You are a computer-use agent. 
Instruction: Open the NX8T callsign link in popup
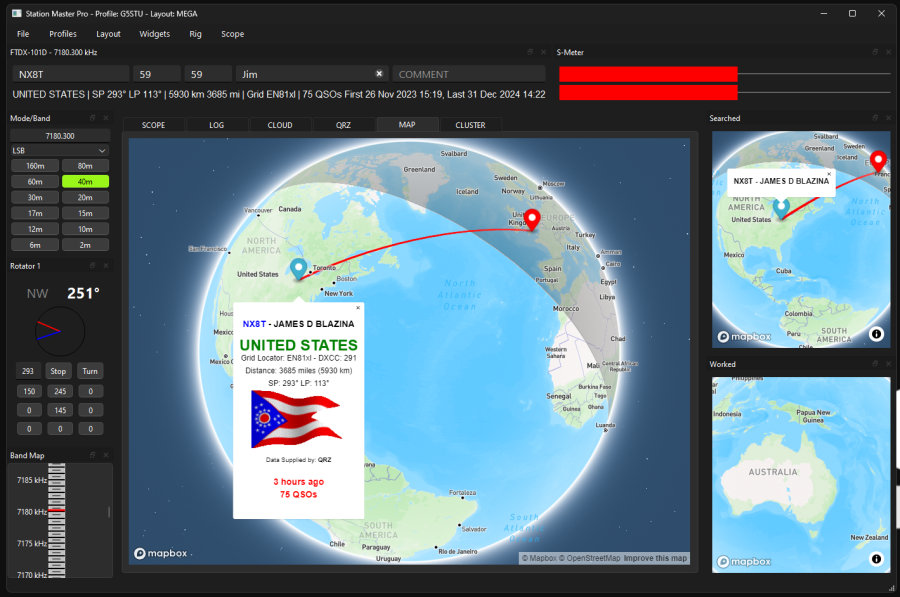click(x=254, y=324)
